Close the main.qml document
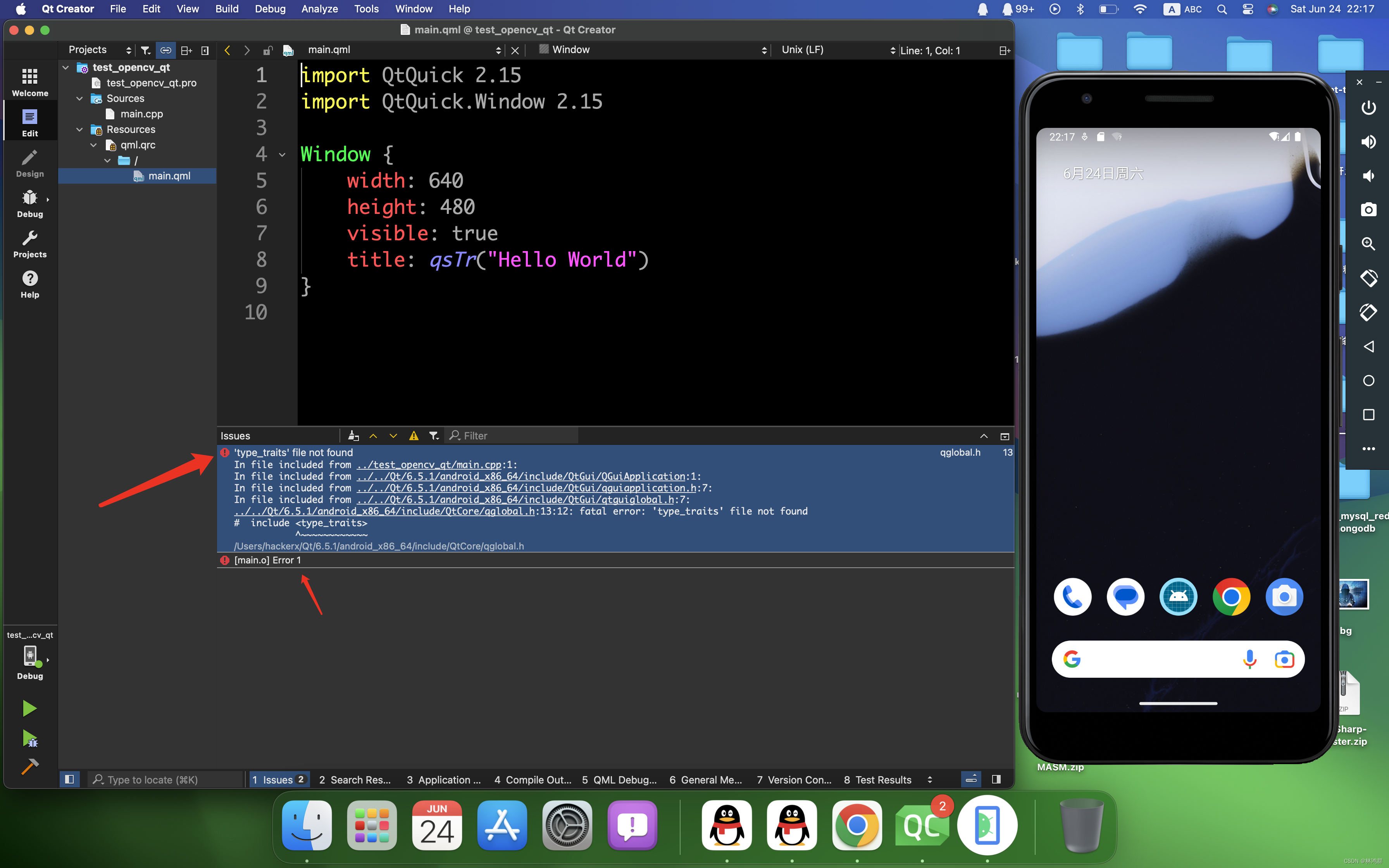The width and height of the screenshot is (1389, 868). point(515,50)
